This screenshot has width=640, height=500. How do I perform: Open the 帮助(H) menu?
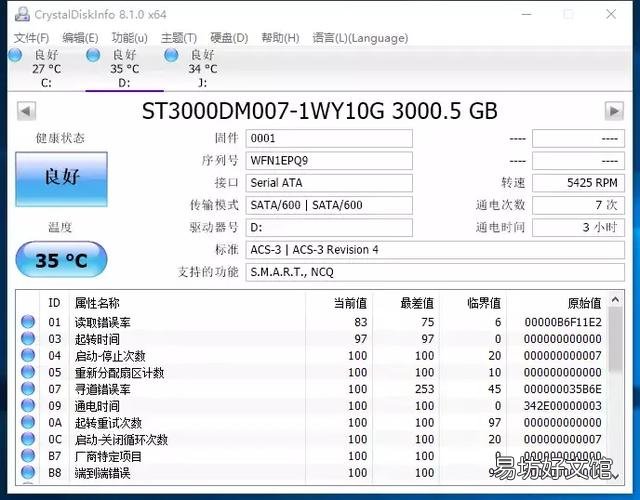coord(280,38)
